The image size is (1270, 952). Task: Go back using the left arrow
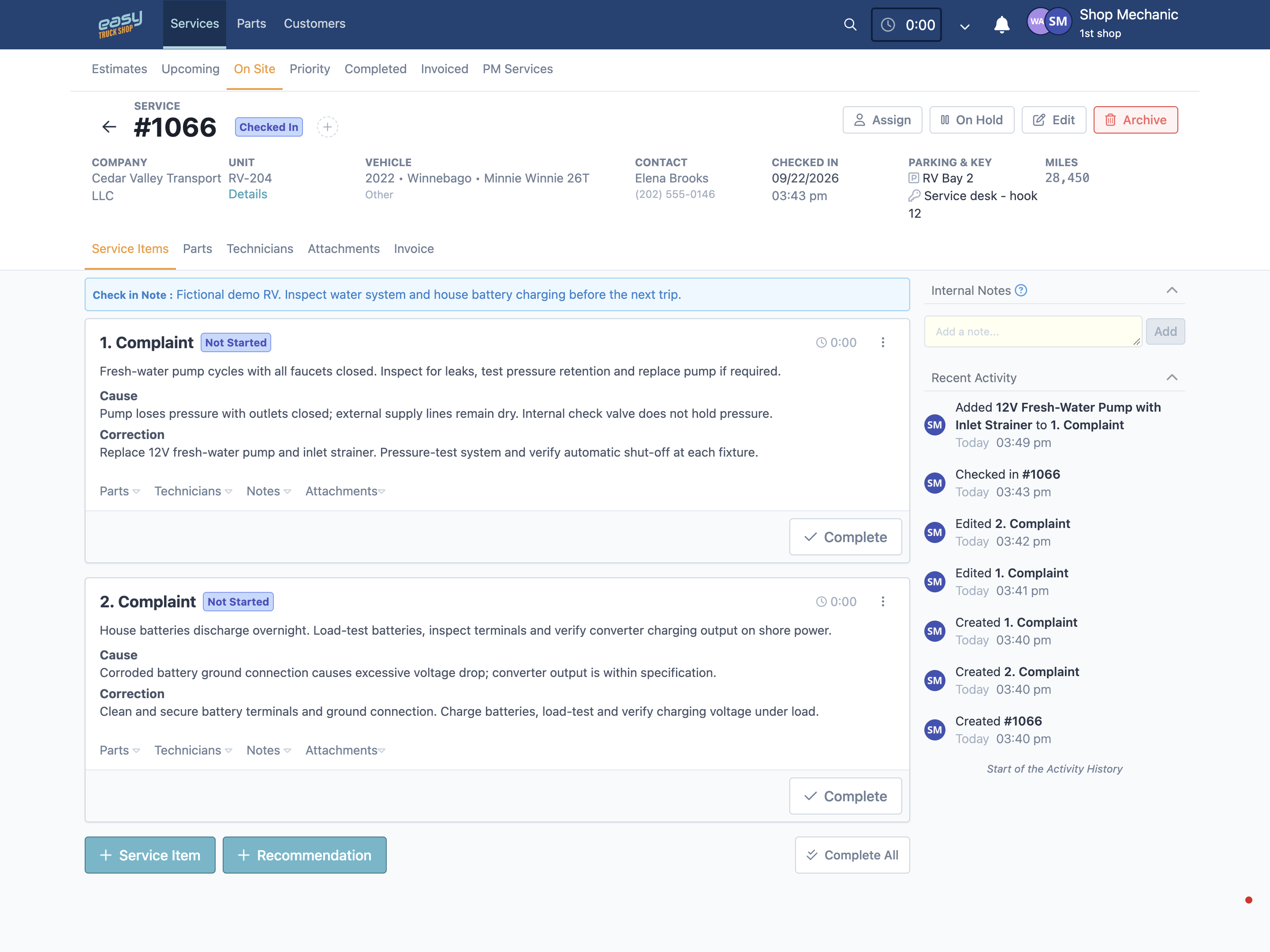109,127
